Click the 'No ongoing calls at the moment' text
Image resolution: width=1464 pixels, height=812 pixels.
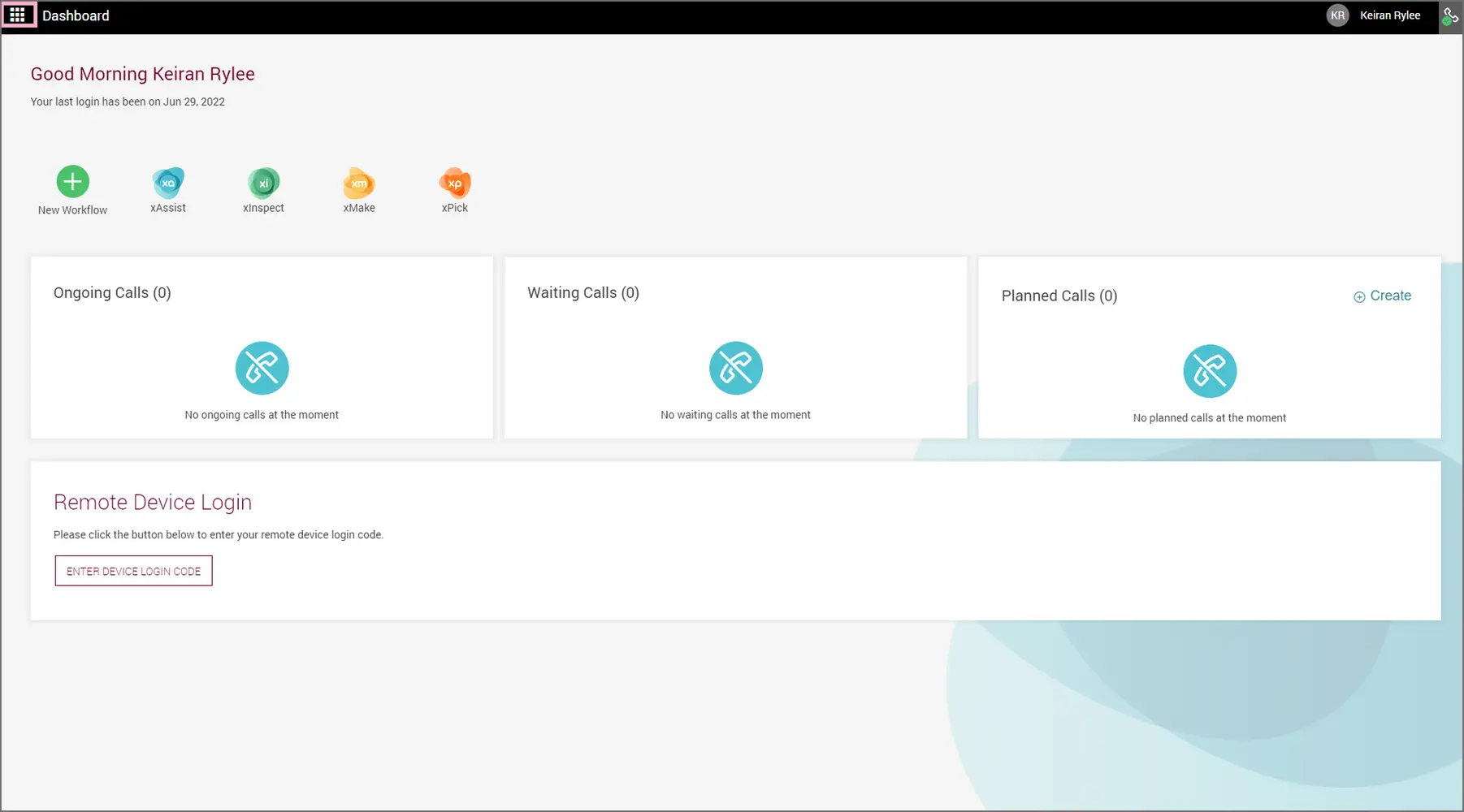click(x=262, y=415)
